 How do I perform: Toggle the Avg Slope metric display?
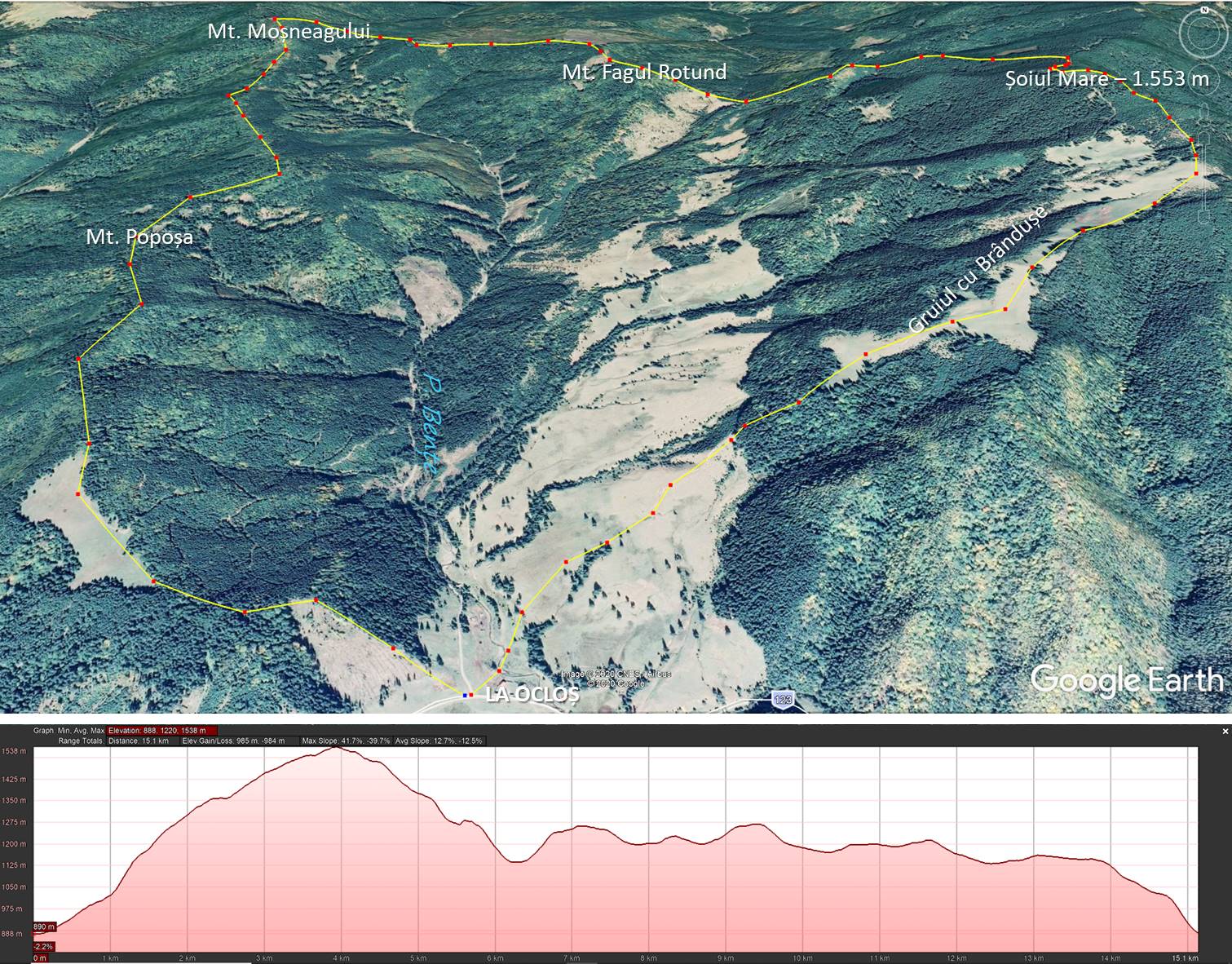point(439,741)
